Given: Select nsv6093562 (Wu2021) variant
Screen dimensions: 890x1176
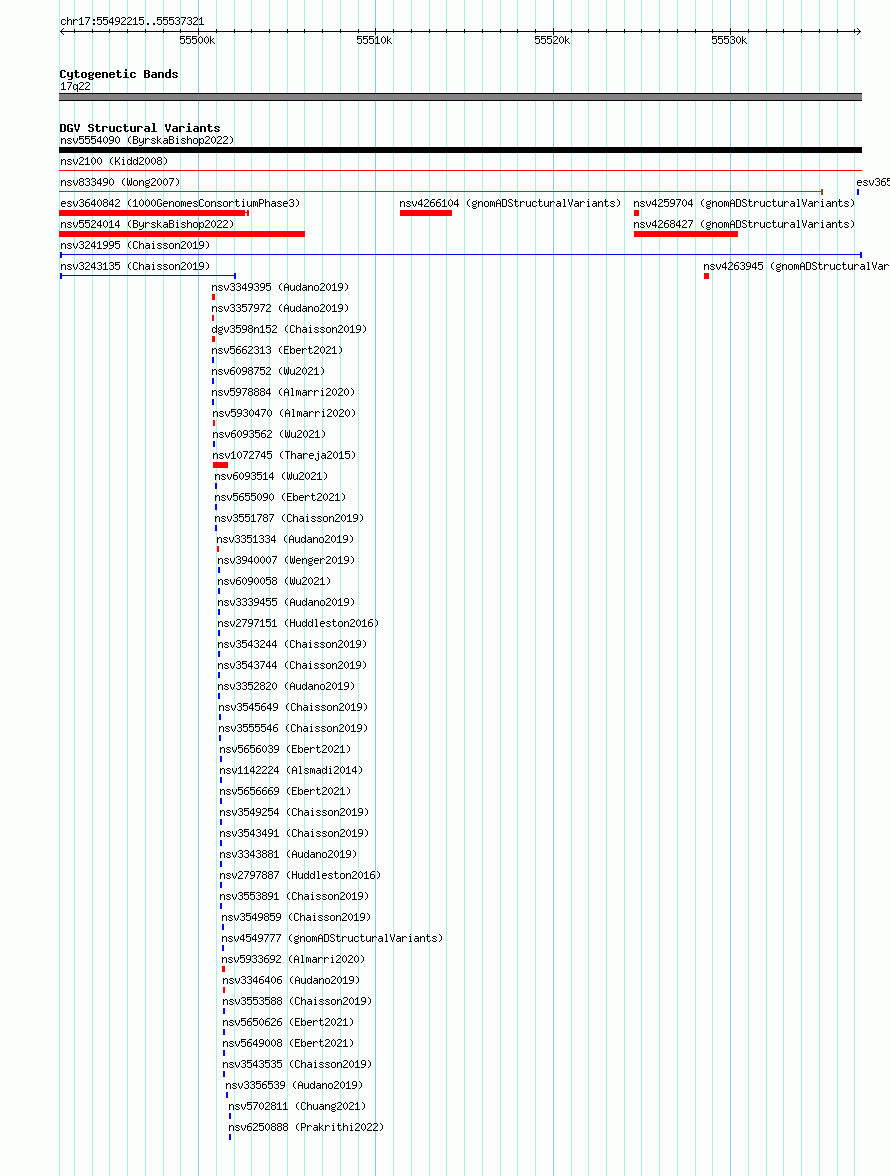Looking at the screenshot, I should pyautogui.click(x=269, y=434).
